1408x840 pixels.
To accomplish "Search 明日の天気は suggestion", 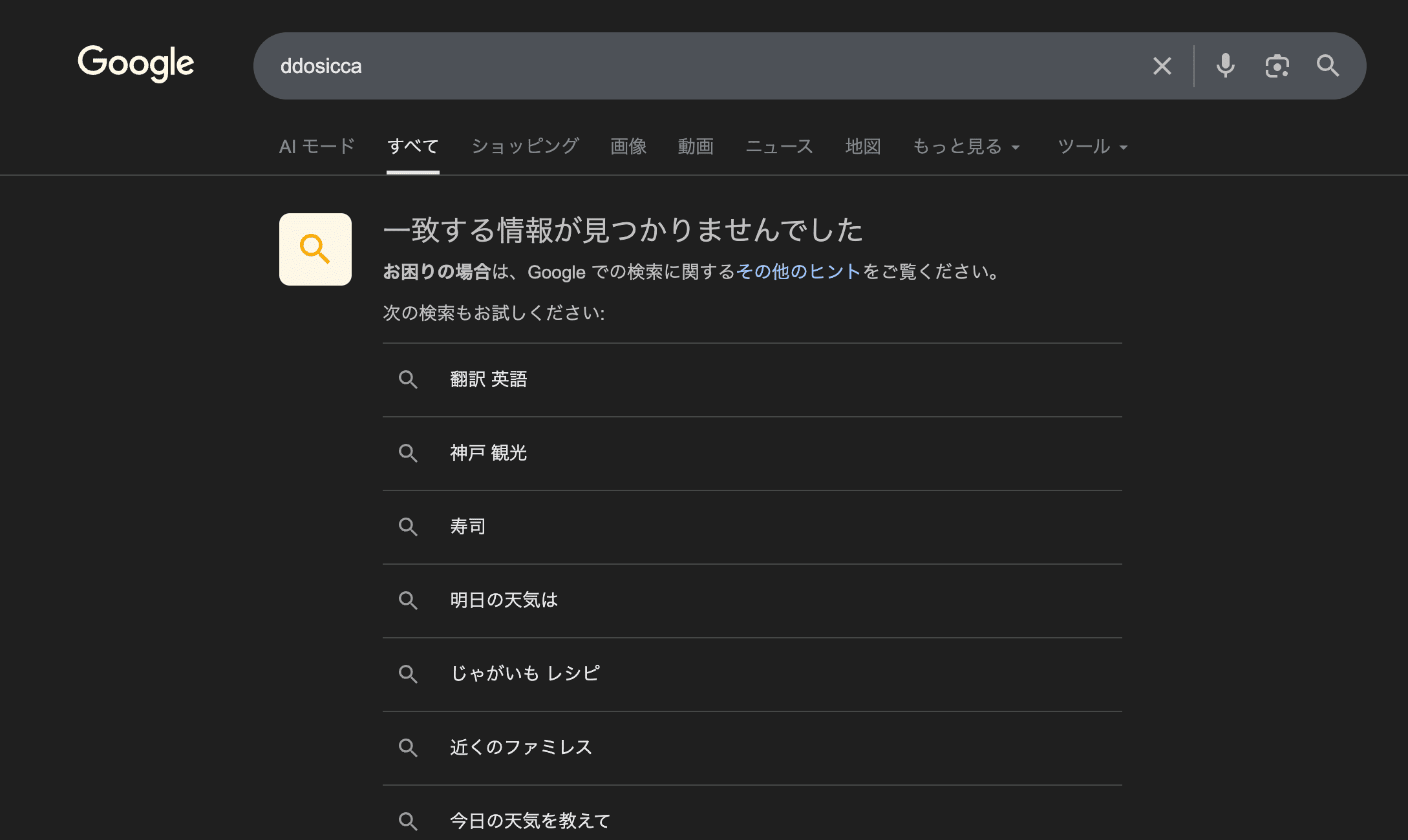I will [x=504, y=600].
